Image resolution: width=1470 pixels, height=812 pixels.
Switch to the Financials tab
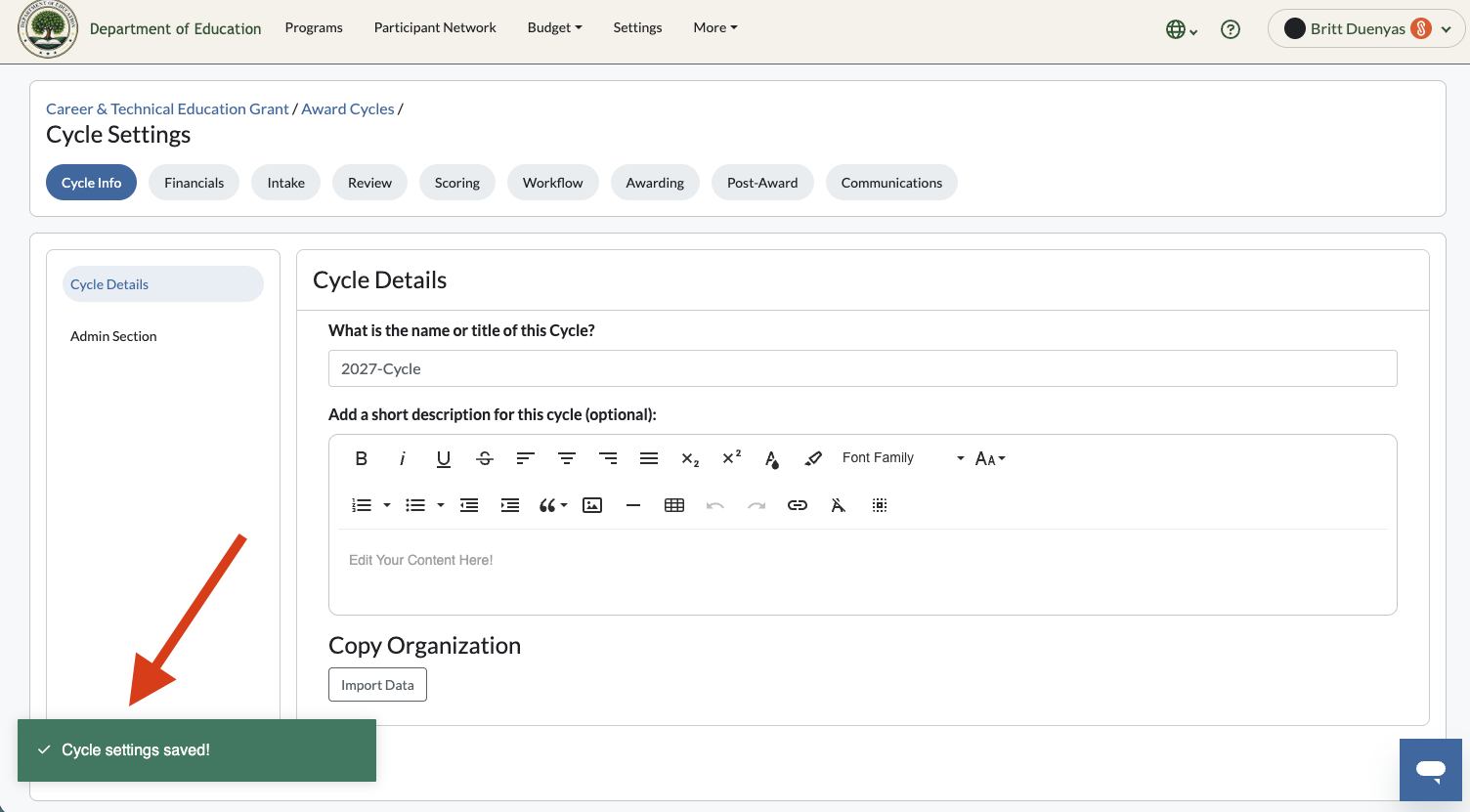pos(194,183)
